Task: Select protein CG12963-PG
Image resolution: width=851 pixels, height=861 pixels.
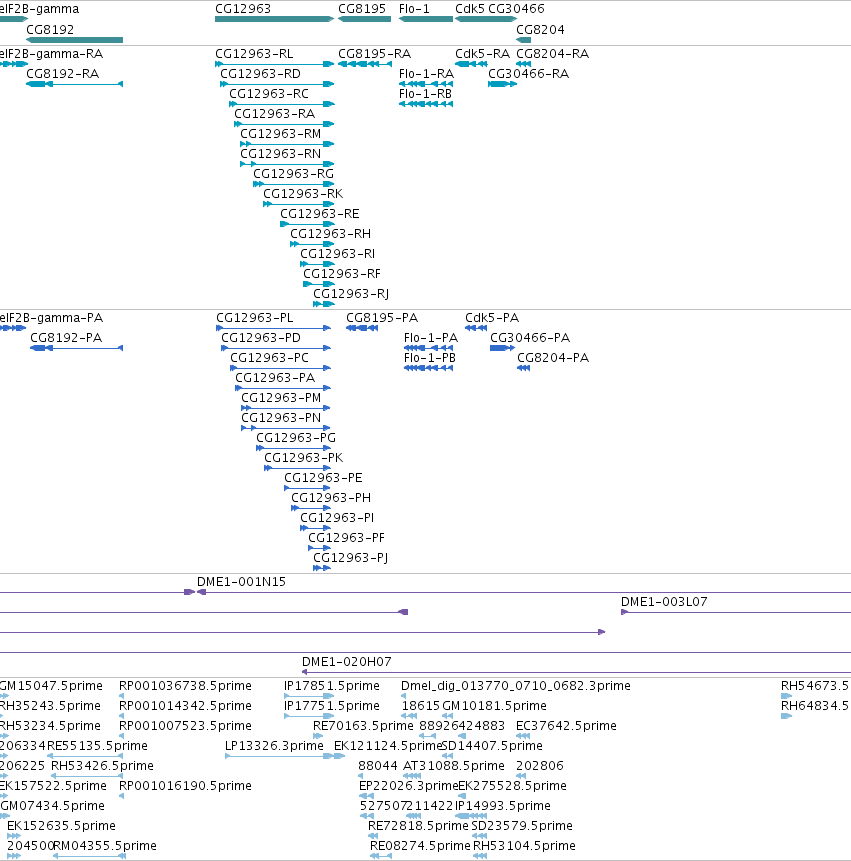Action: coord(294,448)
